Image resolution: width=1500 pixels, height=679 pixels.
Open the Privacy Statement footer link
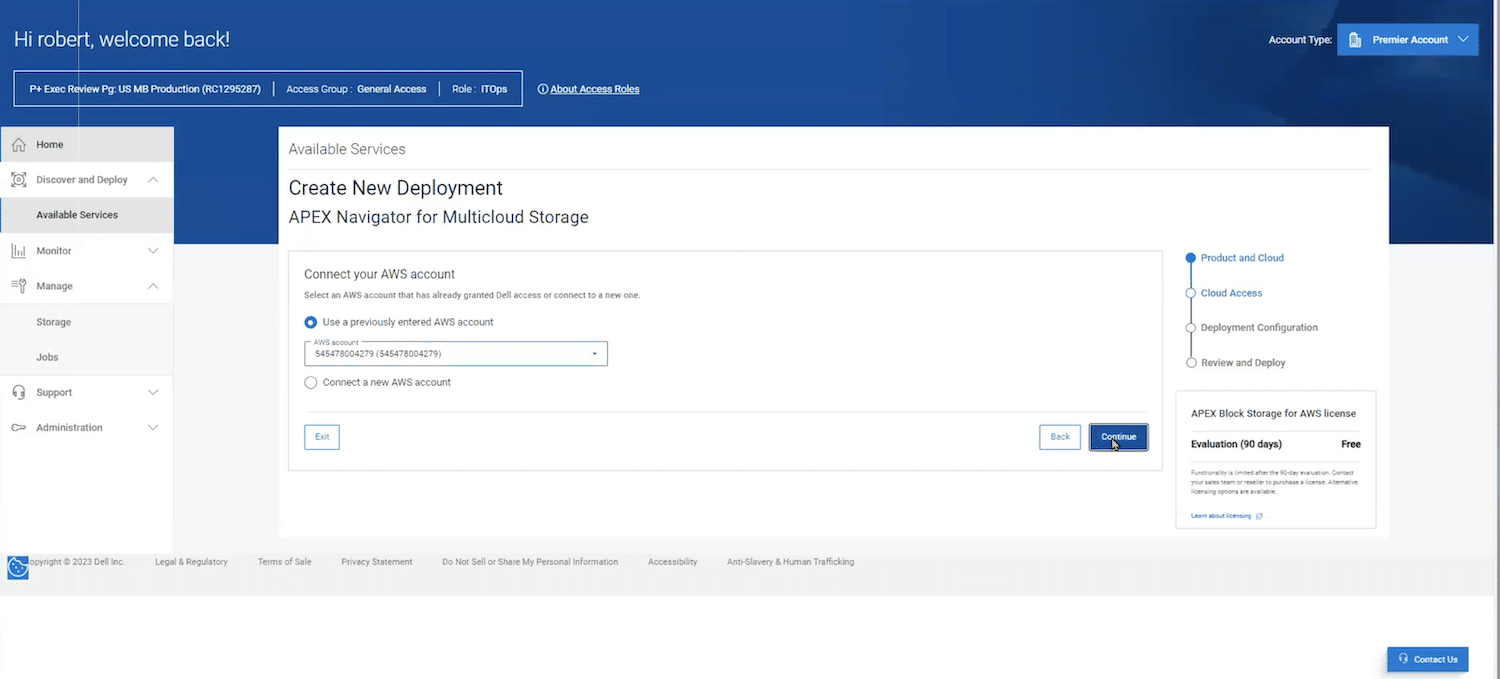(x=377, y=562)
